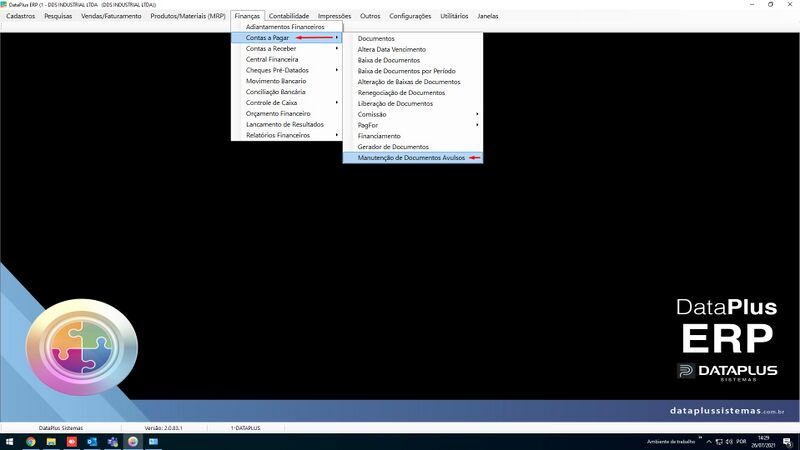Expand Contas a Pagar submenu
The width and height of the screenshot is (800, 450).
click(x=287, y=38)
